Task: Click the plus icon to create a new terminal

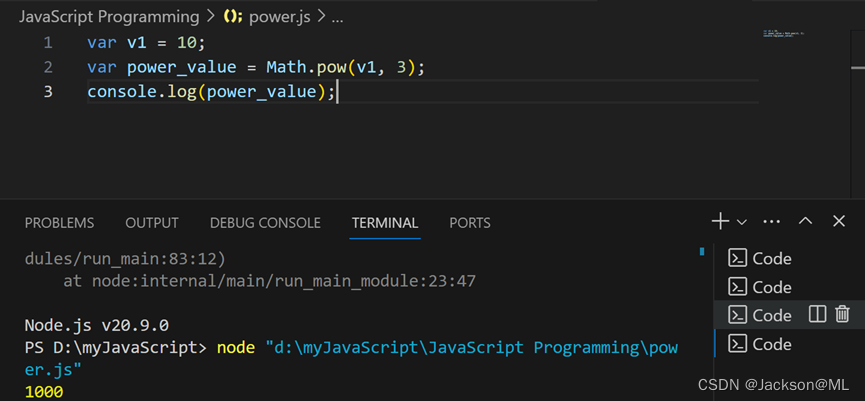Action: pyautogui.click(x=720, y=221)
